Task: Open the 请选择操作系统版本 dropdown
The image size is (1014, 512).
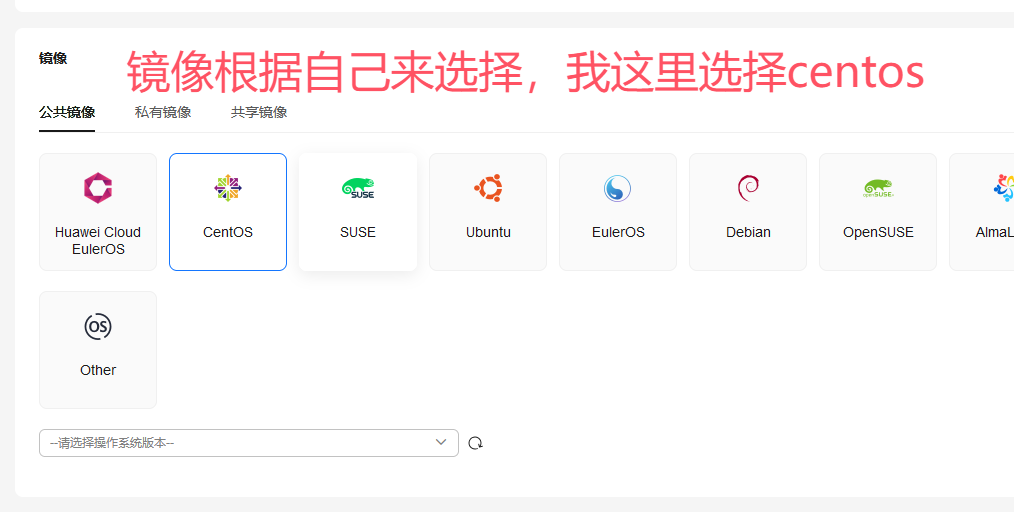Action: [249, 443]
